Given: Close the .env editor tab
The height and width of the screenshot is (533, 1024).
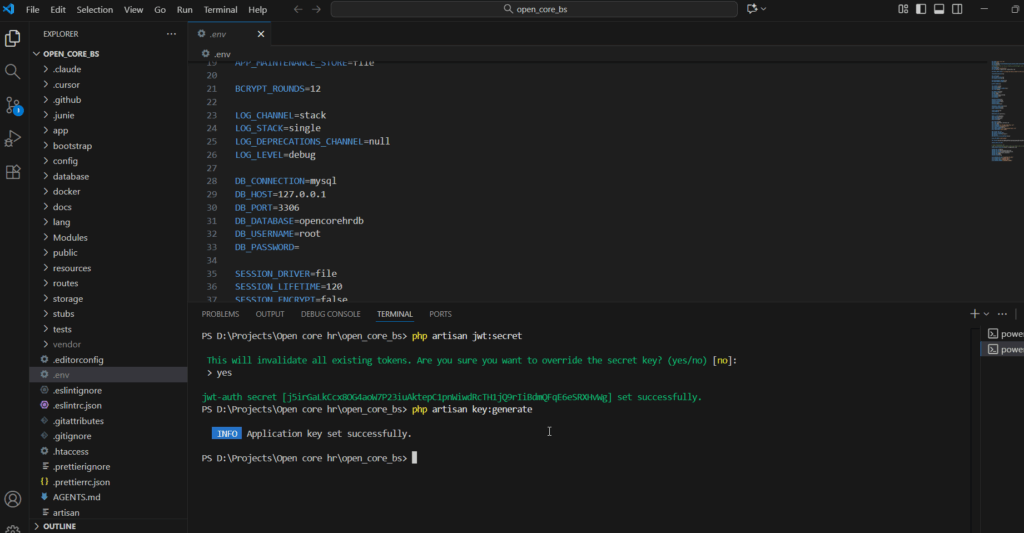Looking at the screenshot, I should (x=261, y=33).
